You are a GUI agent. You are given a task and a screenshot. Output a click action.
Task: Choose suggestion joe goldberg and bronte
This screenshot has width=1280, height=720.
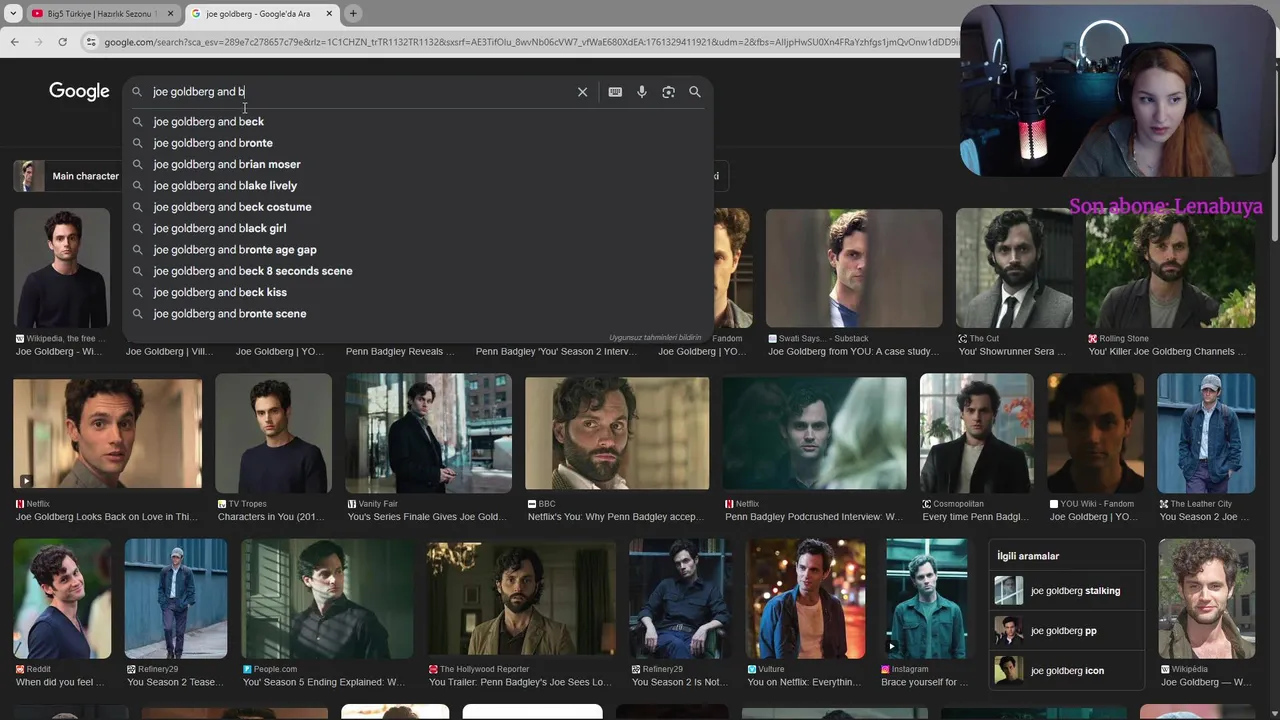coord(418,143)
